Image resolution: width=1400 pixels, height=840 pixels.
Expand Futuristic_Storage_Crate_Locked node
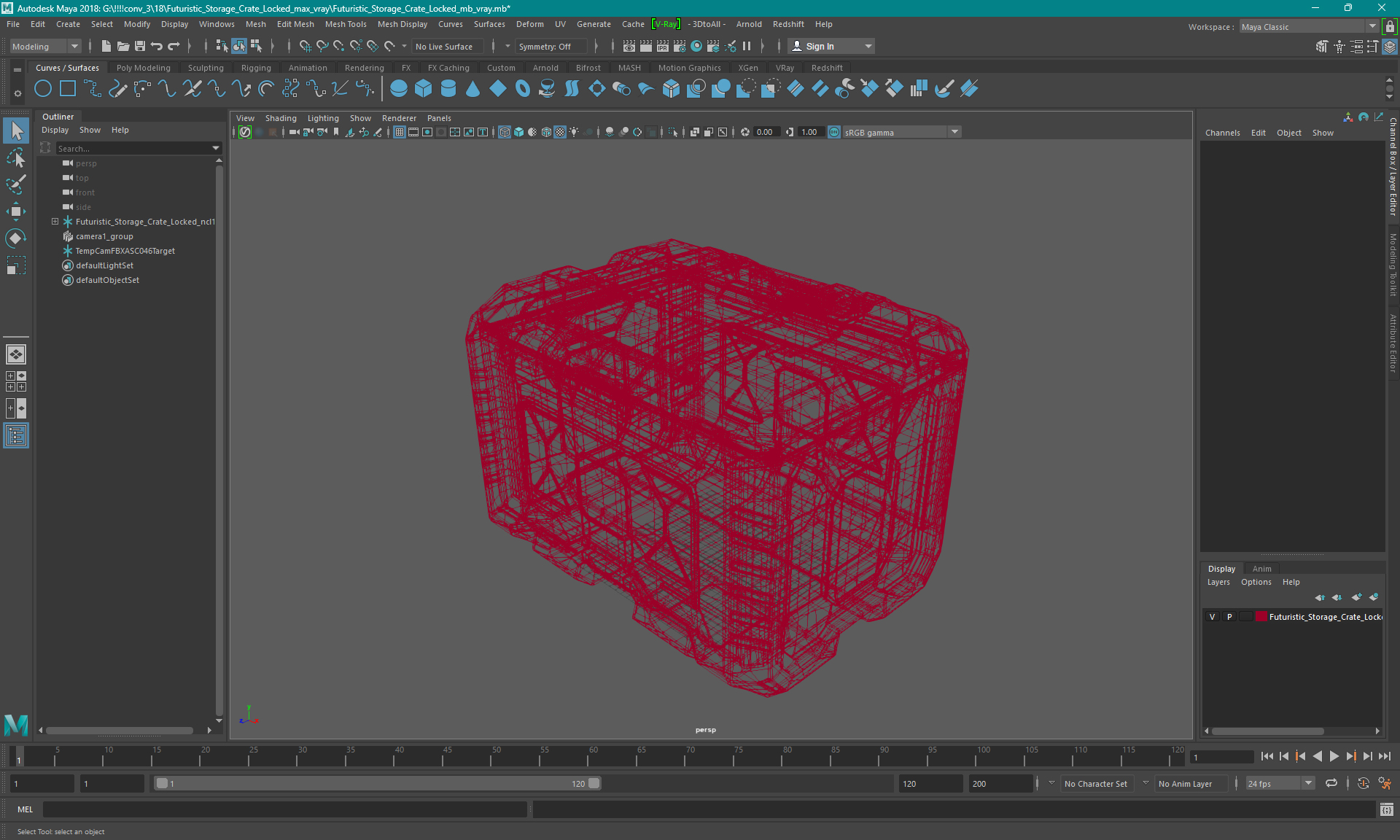53,221
